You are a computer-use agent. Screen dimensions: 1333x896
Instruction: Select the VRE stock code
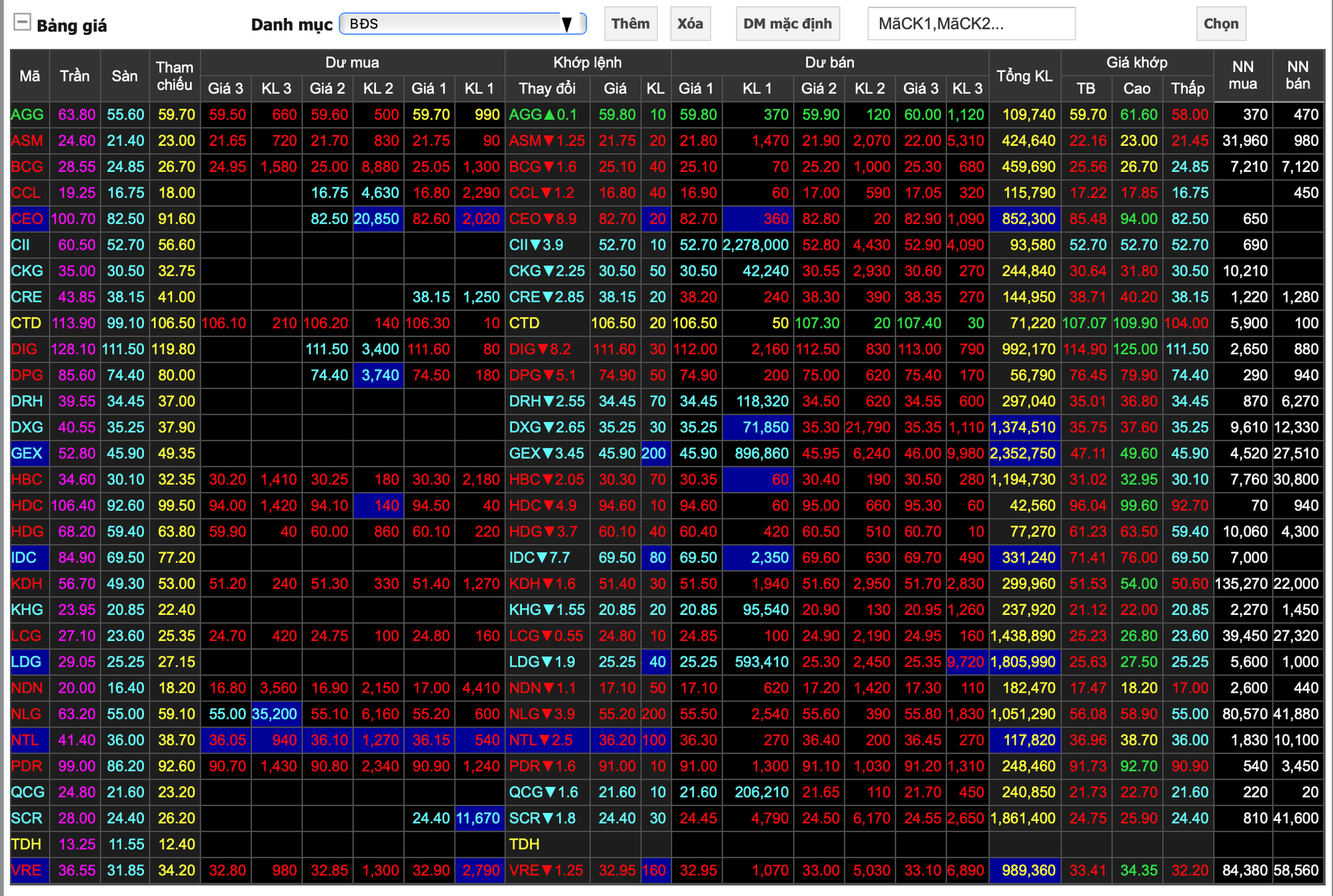[27, 870]
